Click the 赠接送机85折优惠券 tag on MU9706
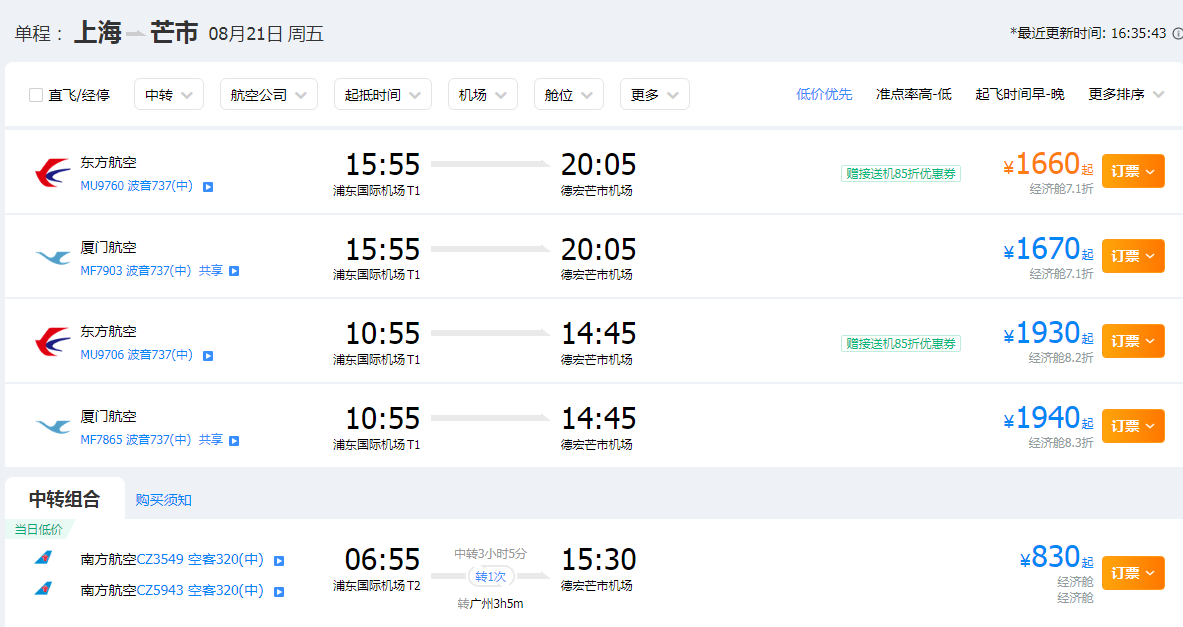Screen dimensions: 1183x627 pos(901,343)
